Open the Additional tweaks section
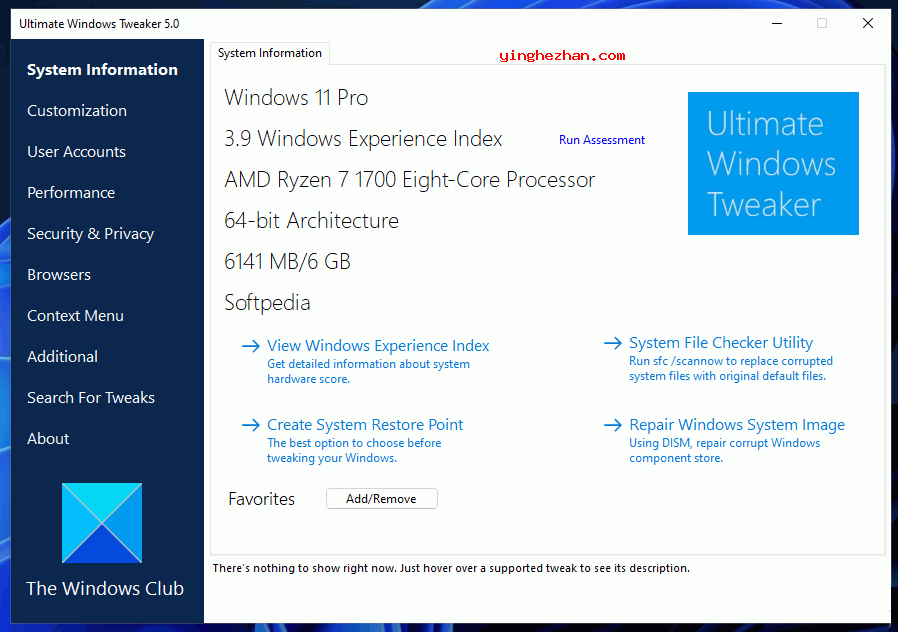898x632 pixels. click(62, 357)
